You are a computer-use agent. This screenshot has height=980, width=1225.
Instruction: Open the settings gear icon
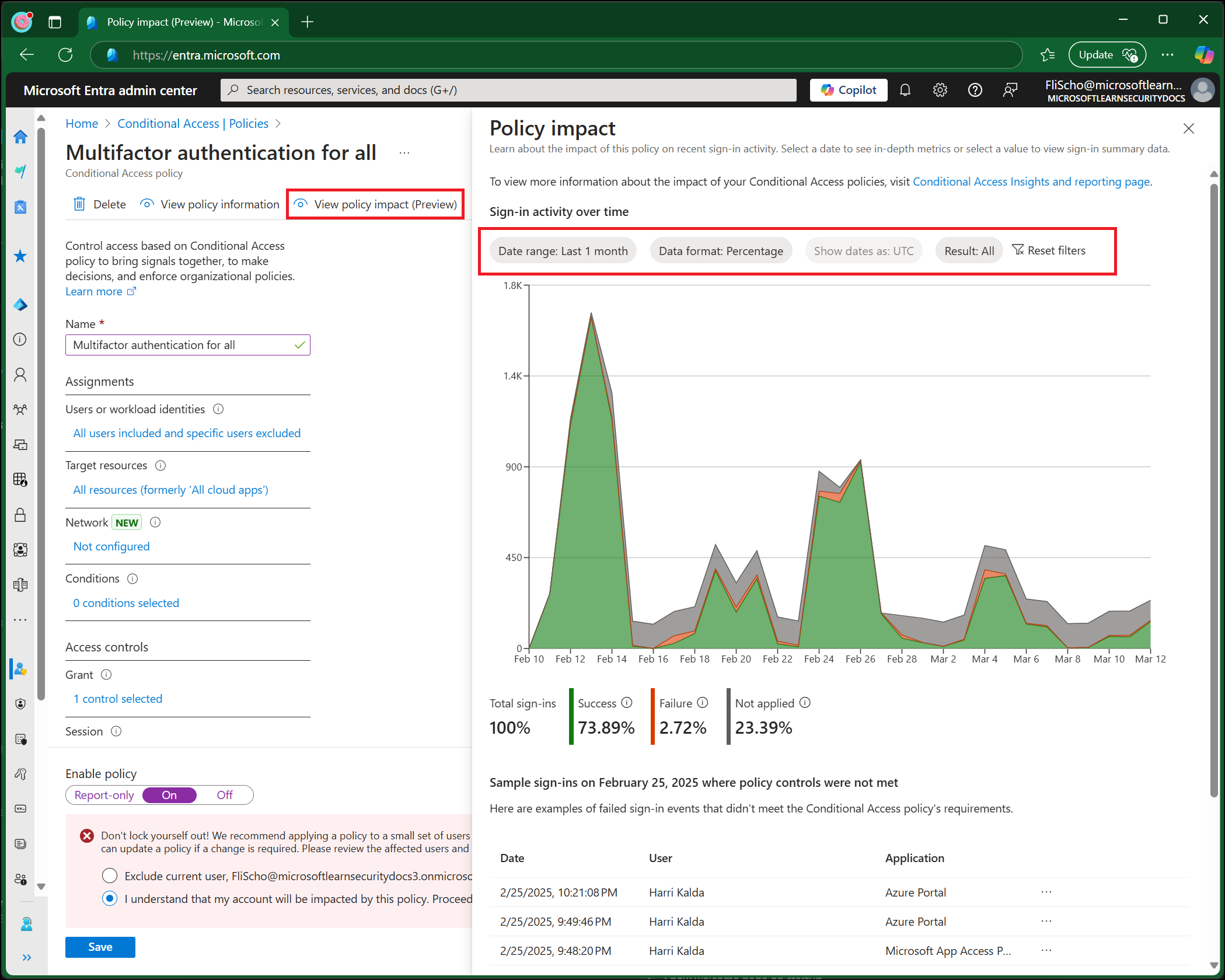[x=940, y=90]
